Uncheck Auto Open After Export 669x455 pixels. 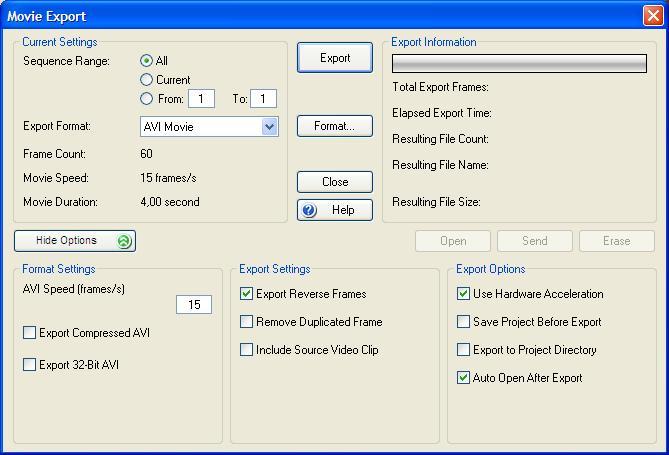point(463,378)
